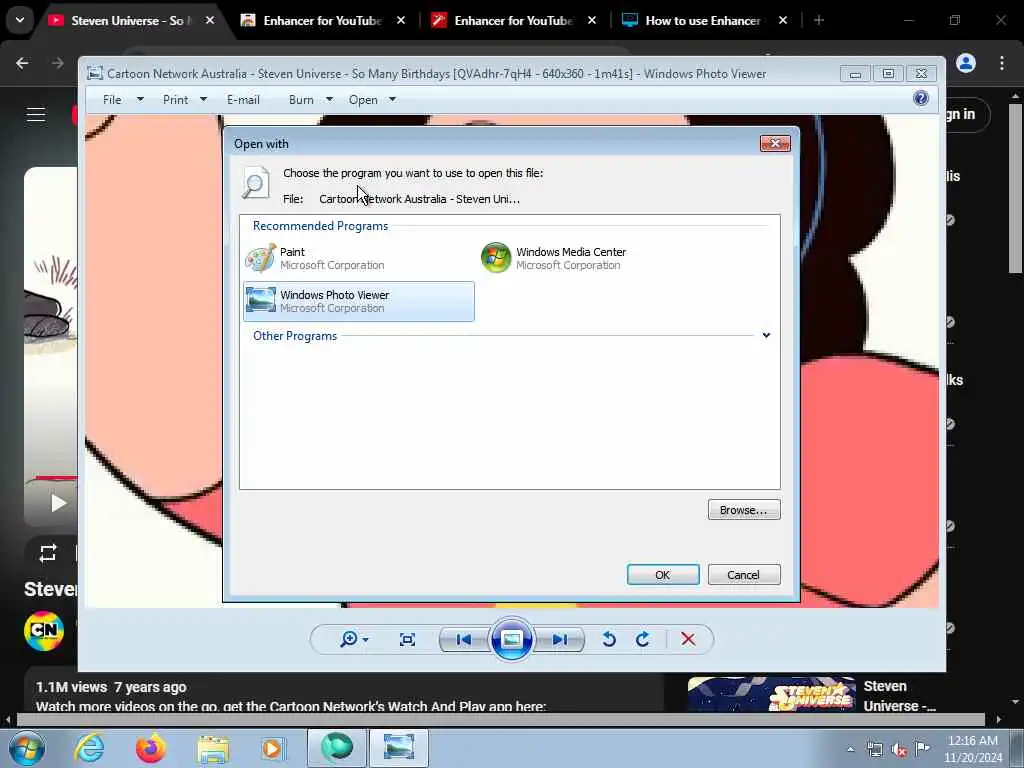This screenshot has width=1024, height=768.
Task: Select Paint in Recommended Programs
Action: pos(359,259)
